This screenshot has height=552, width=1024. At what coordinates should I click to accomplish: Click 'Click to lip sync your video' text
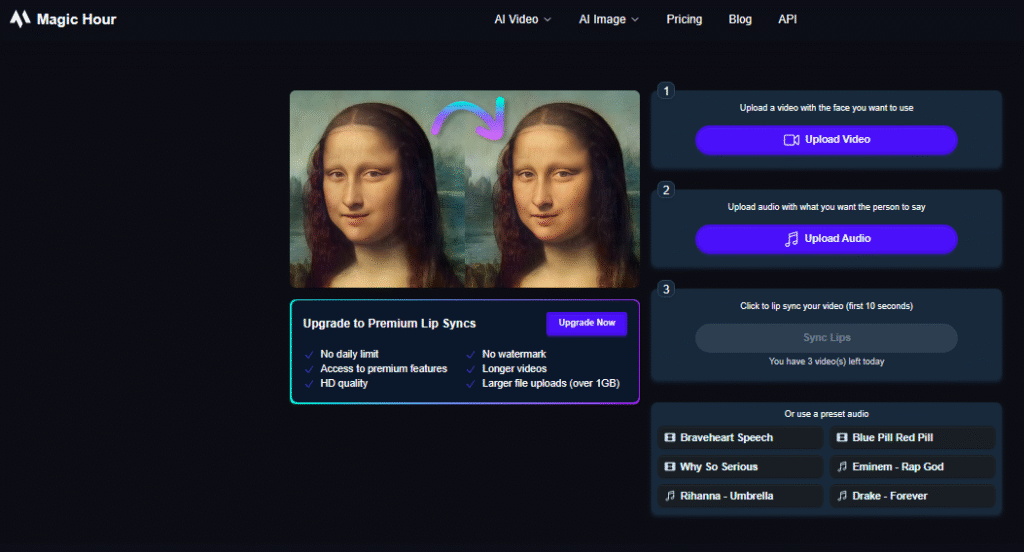(x=826, y=306)
